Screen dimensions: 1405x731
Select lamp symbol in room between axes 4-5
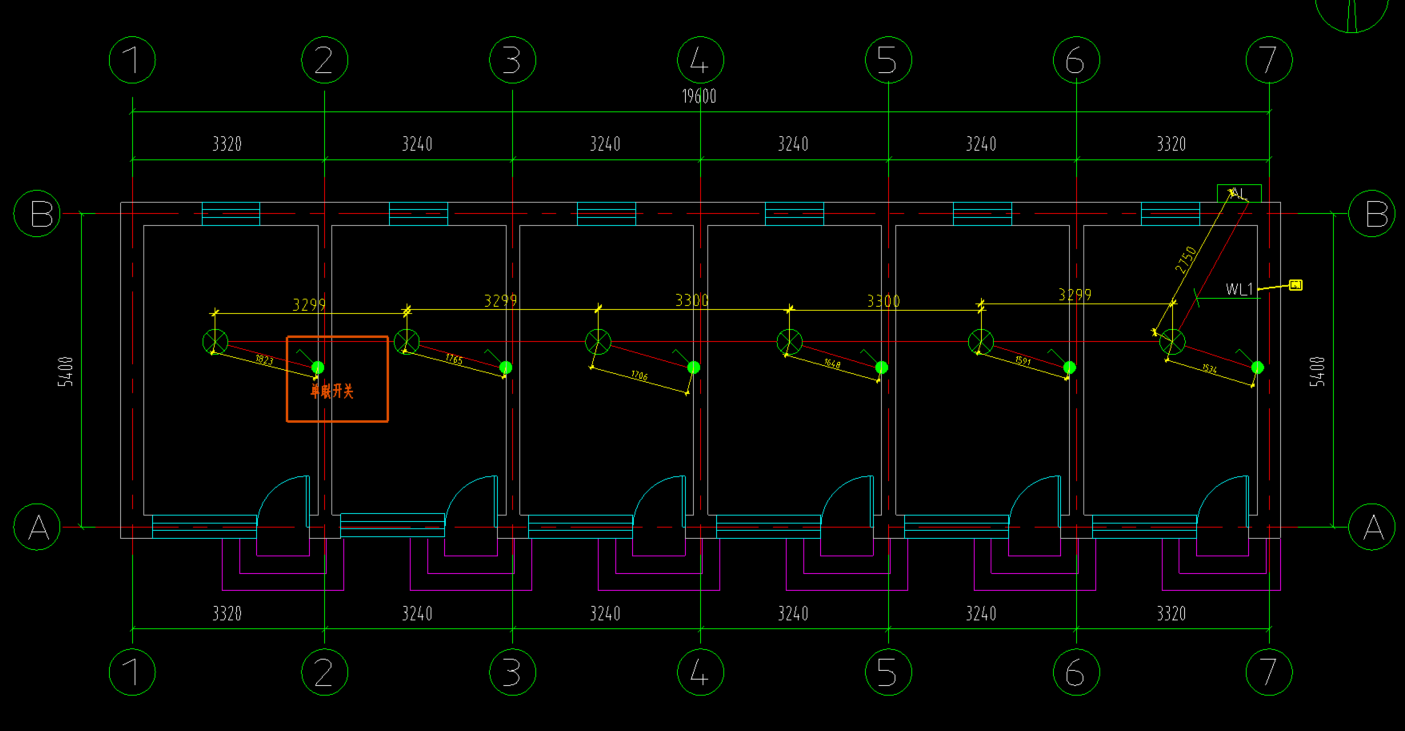pyautogui.click(x=789, y=342)
